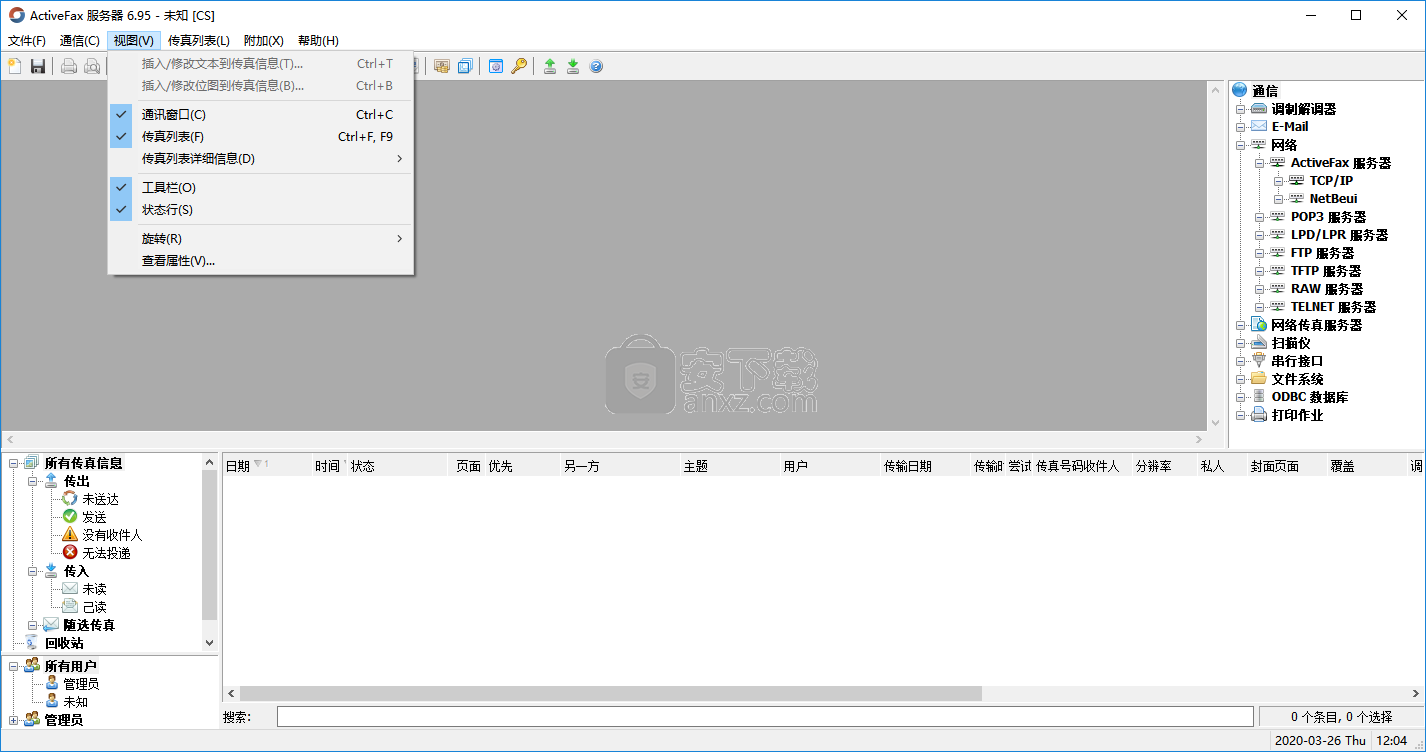Sort by the 用户 column header
This screenshot has height=752, width=1426.
tap(830, 466)
